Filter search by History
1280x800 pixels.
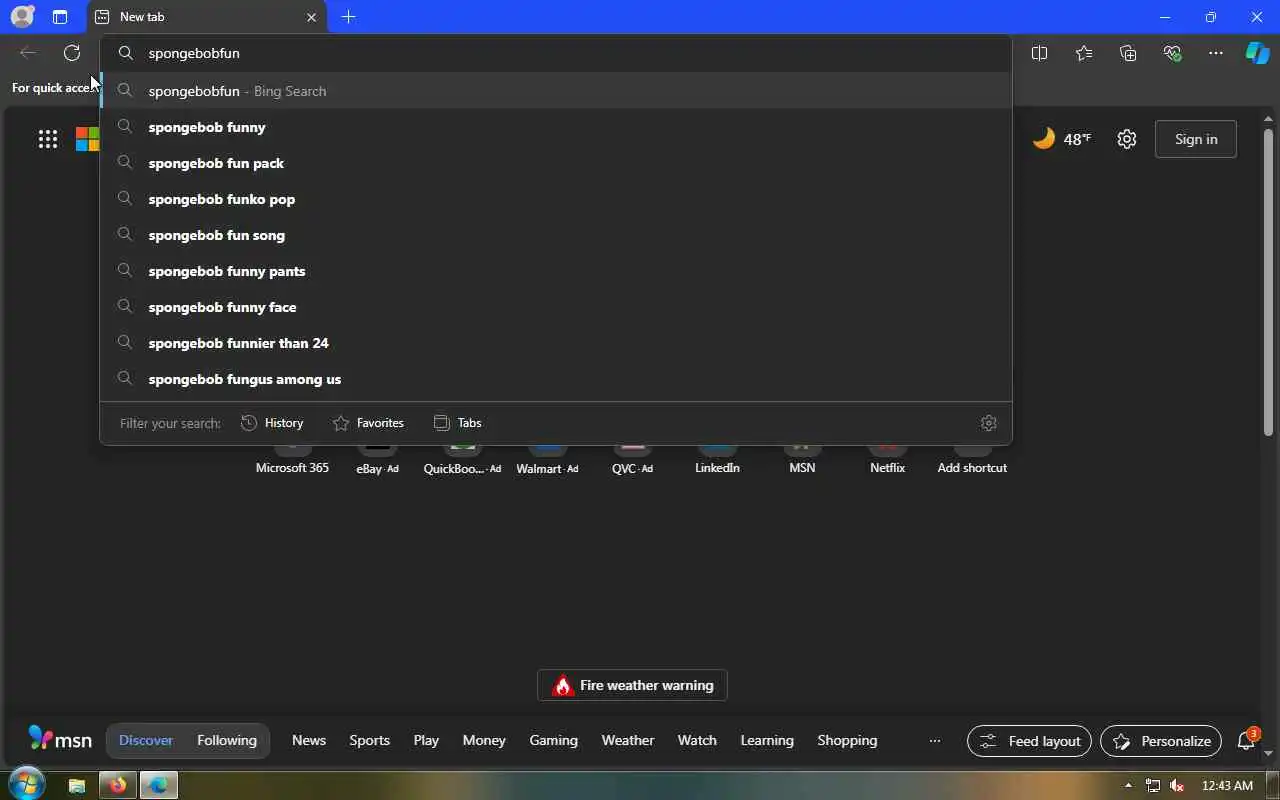272,423
